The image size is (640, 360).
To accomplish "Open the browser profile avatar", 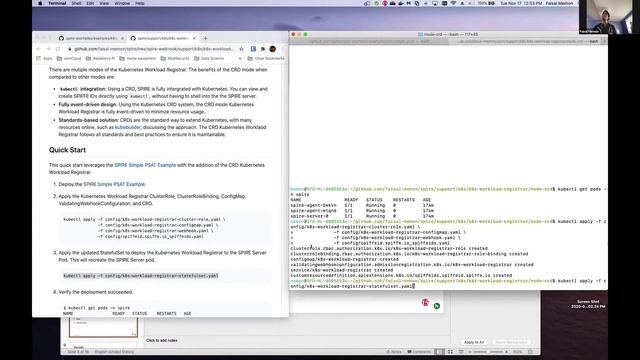I will pos(273,49).
